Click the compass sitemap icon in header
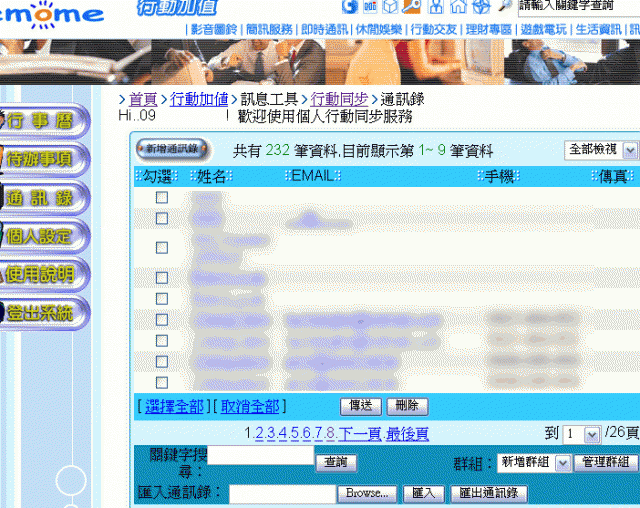Screen dimensions: 640x508 [481, 6]
